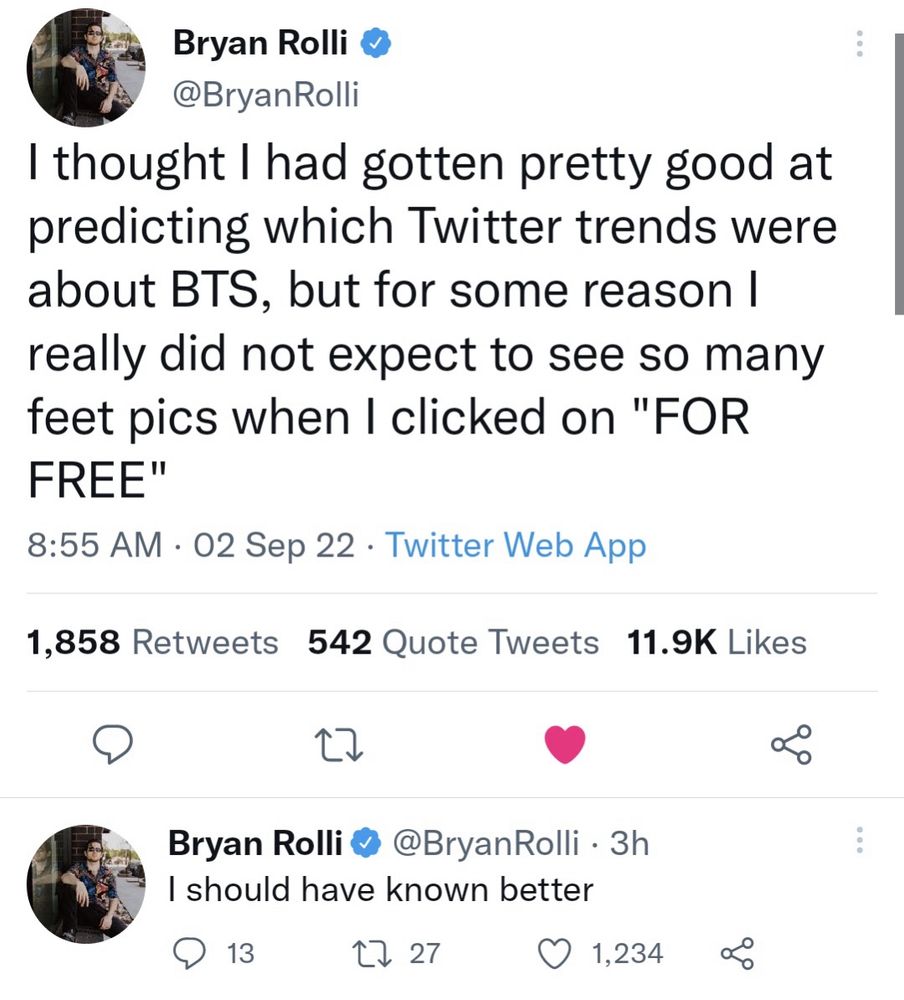904x1000 pixels.
Task: Click the verified badge next to Bryan Rolli
Action: (375, 42)
